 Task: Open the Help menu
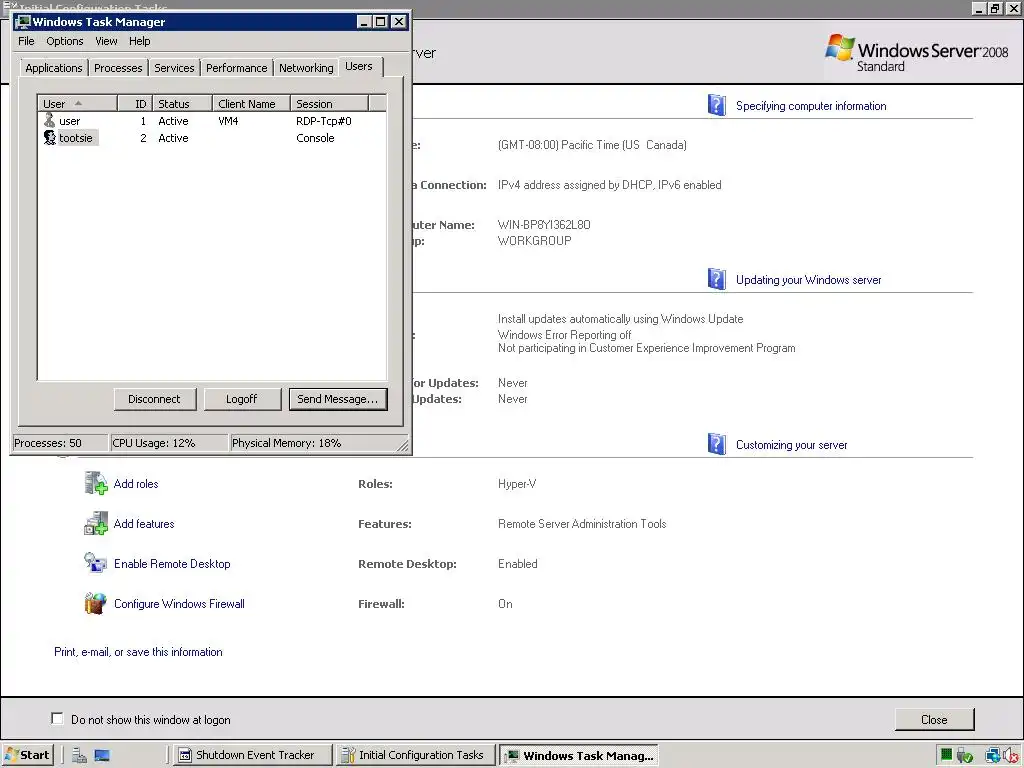coord(140,41)
